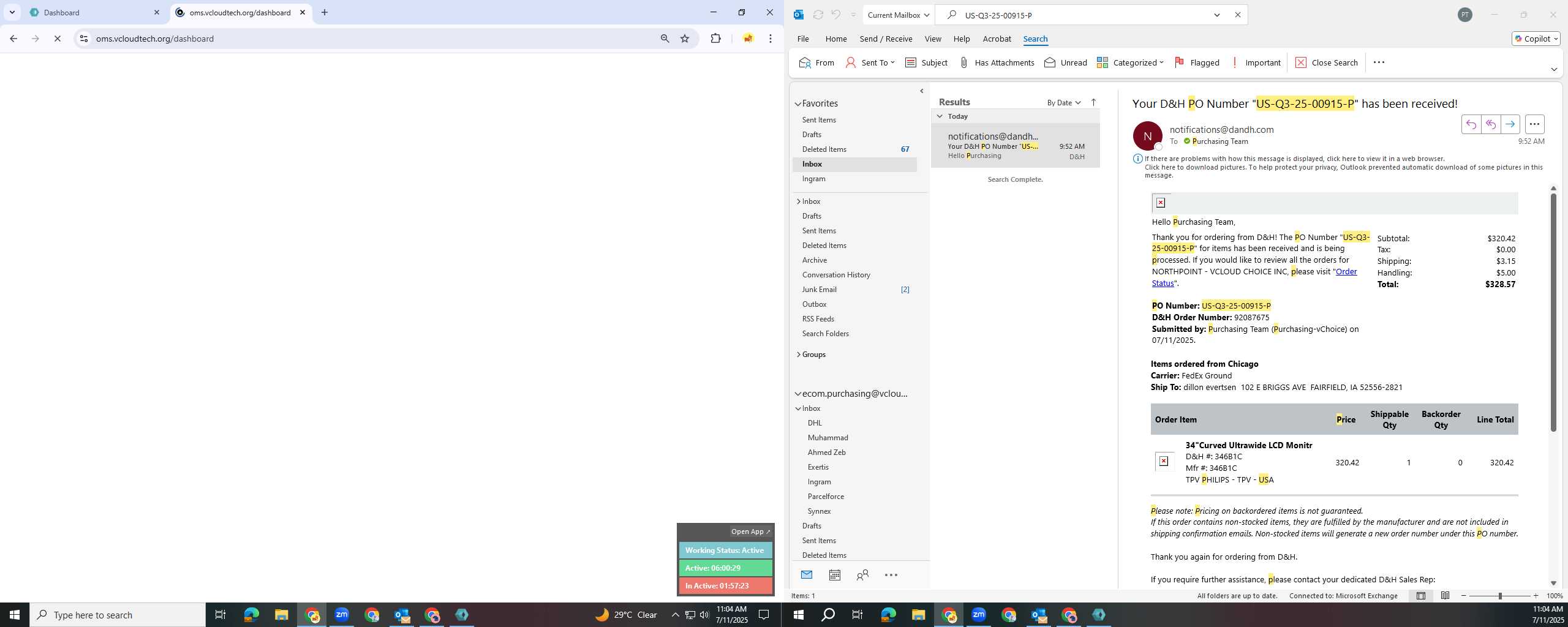The height and width of the screenshot is (627, 1568).
Task: Filter search by Has Attachments
Action: pos(997,62)
